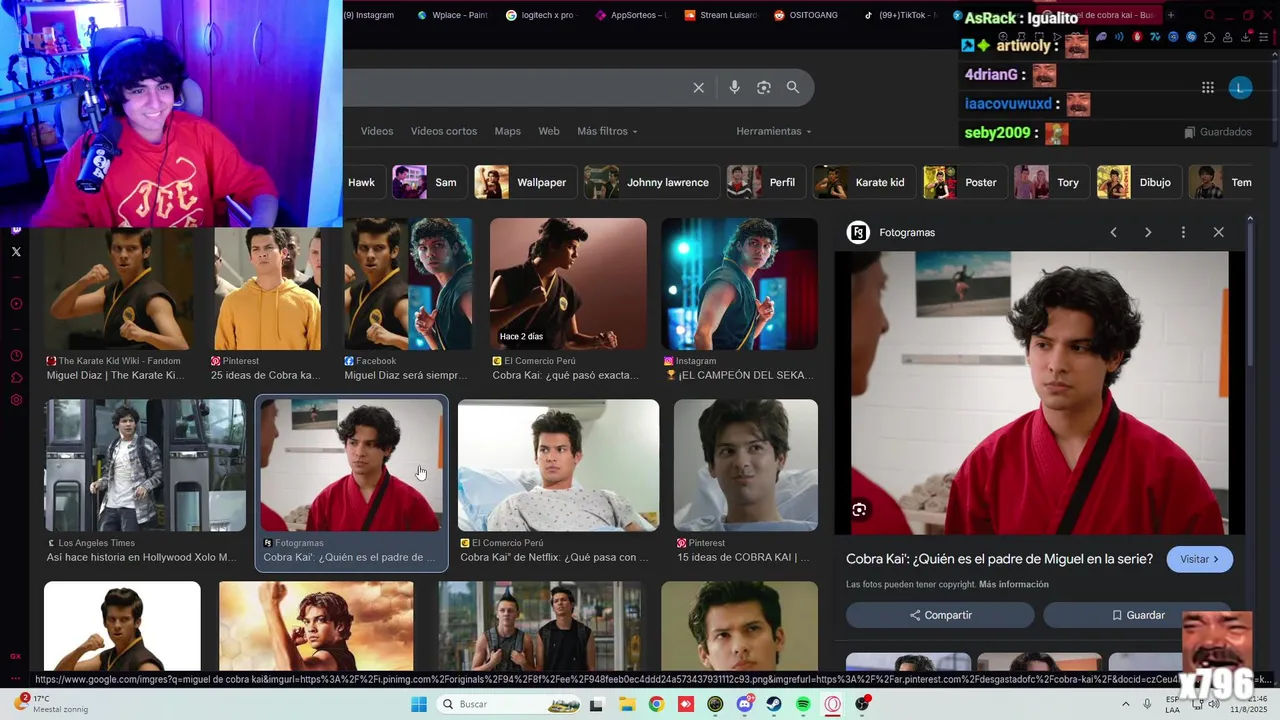The width and height of the screenshot is (1280, 720).
Task: Expand the Herramientas dropdown
Action: [774, 131]
